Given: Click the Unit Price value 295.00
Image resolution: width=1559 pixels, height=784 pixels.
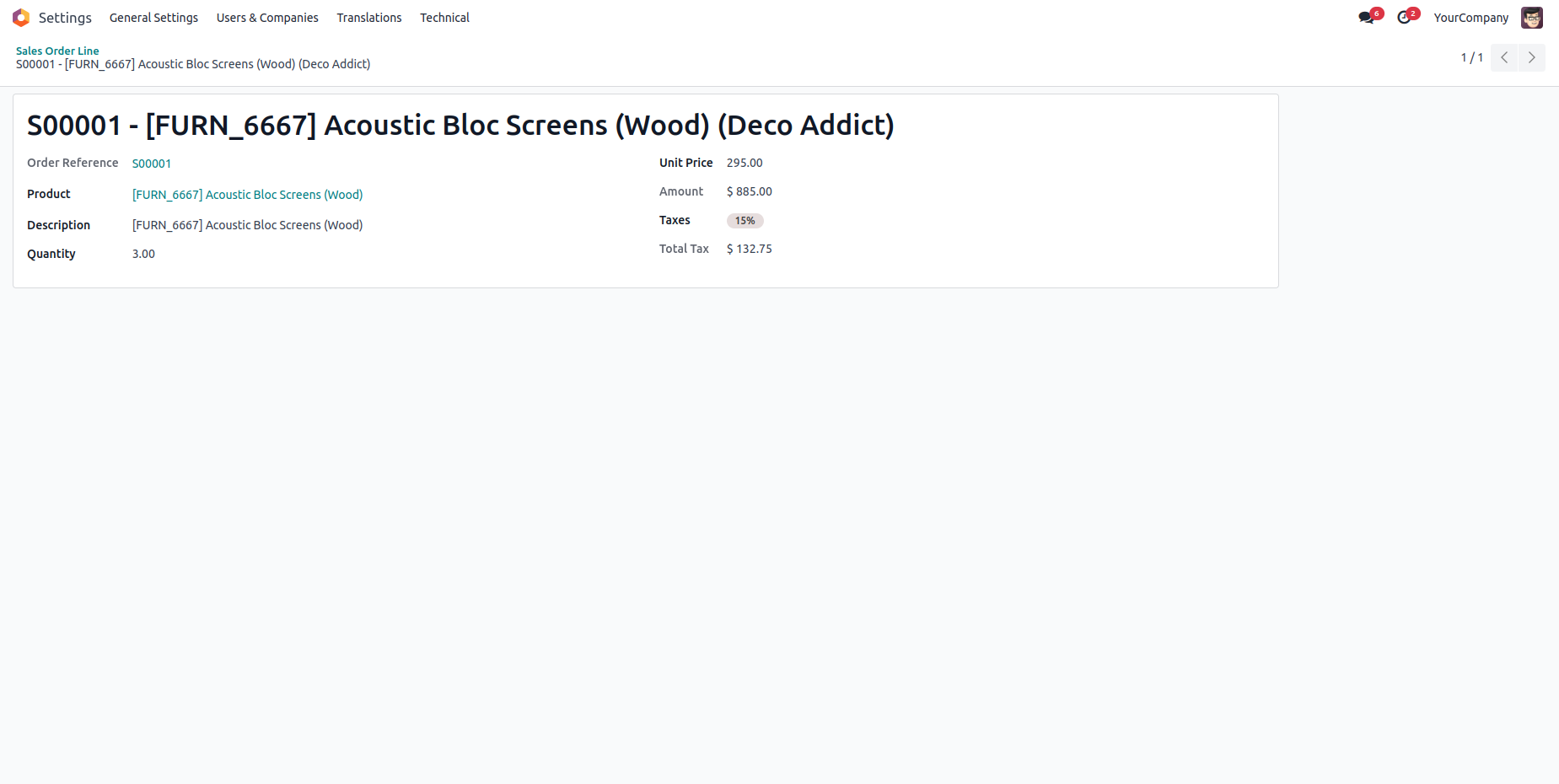Looking at the screenshot, I should click(745, 163).
